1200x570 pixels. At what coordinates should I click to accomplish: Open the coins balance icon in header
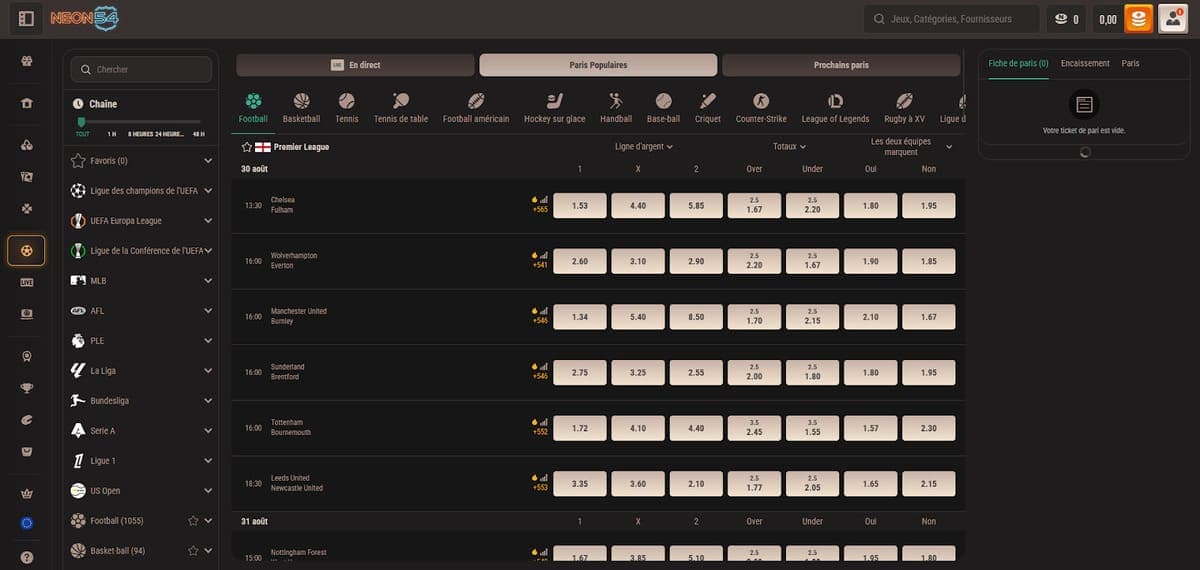1061,19
